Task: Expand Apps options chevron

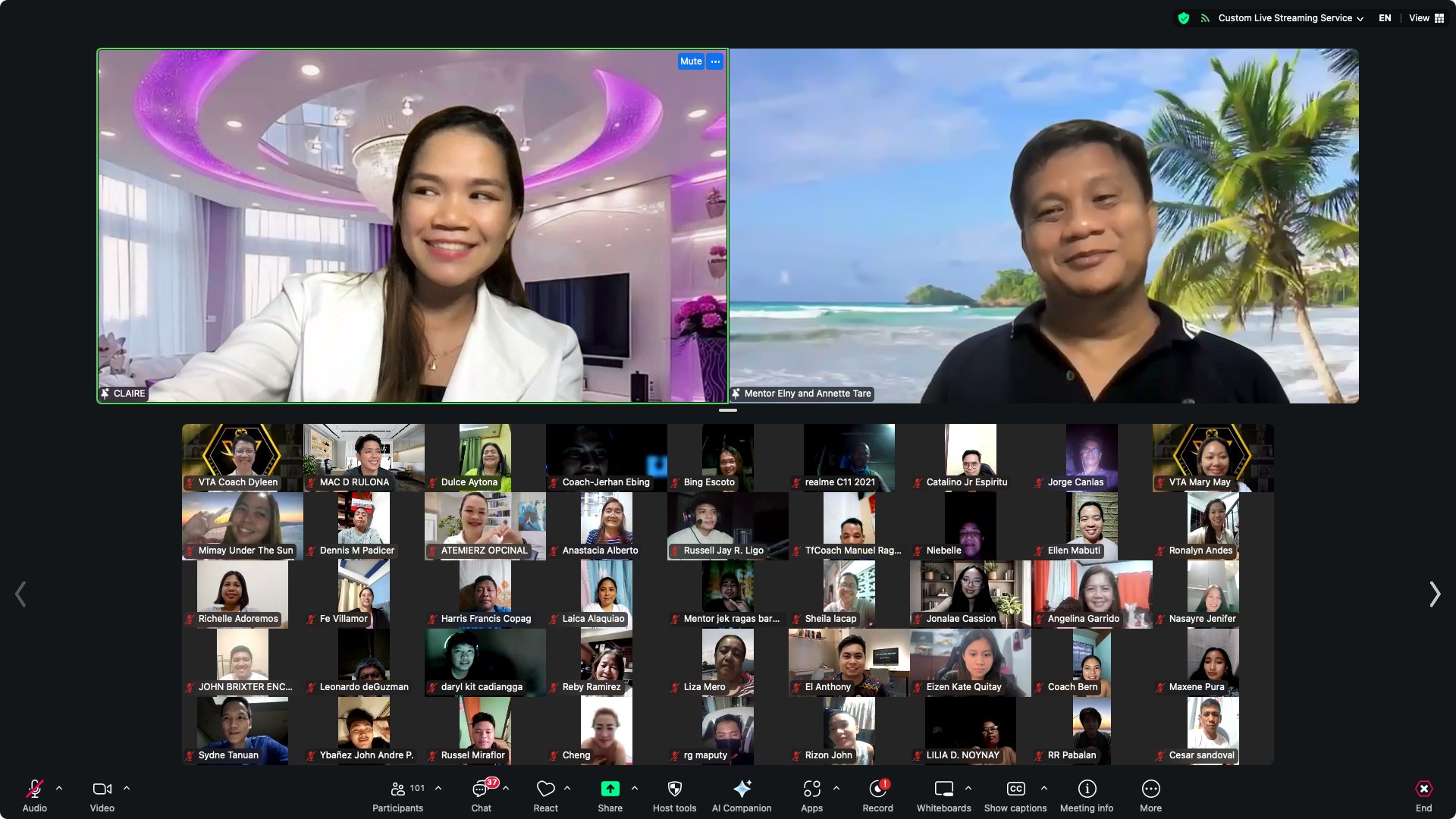Action: click(836, 789)
